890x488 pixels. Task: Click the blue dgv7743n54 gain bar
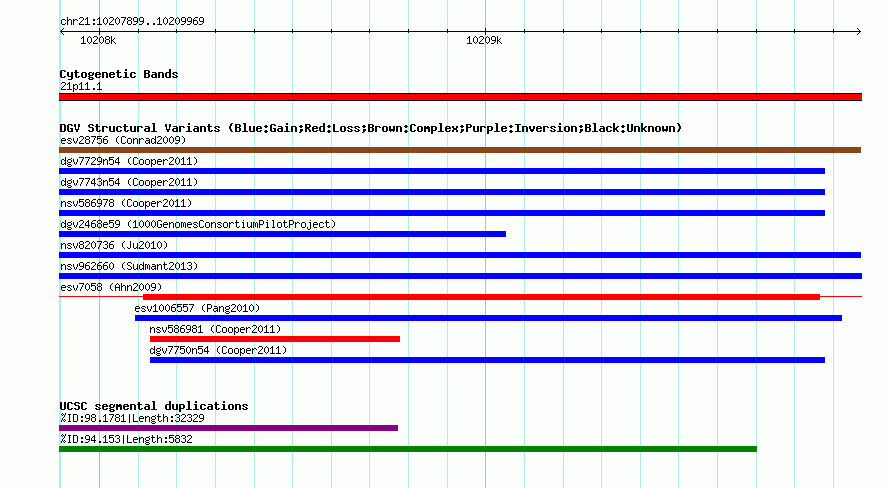click(x=442, y=192)
